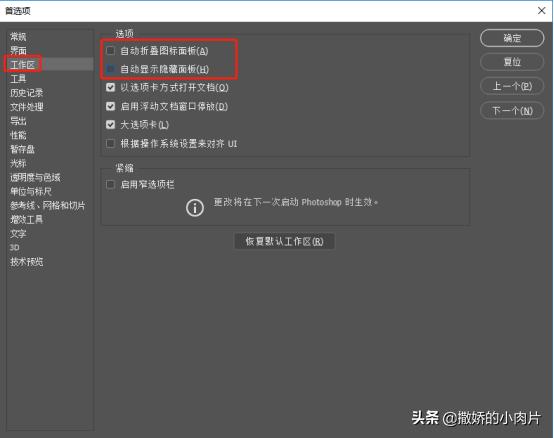Click 恢复默认工作区(R) button
Image resolution: width=554 pixels, height=438 pixels.
point(284,241)
